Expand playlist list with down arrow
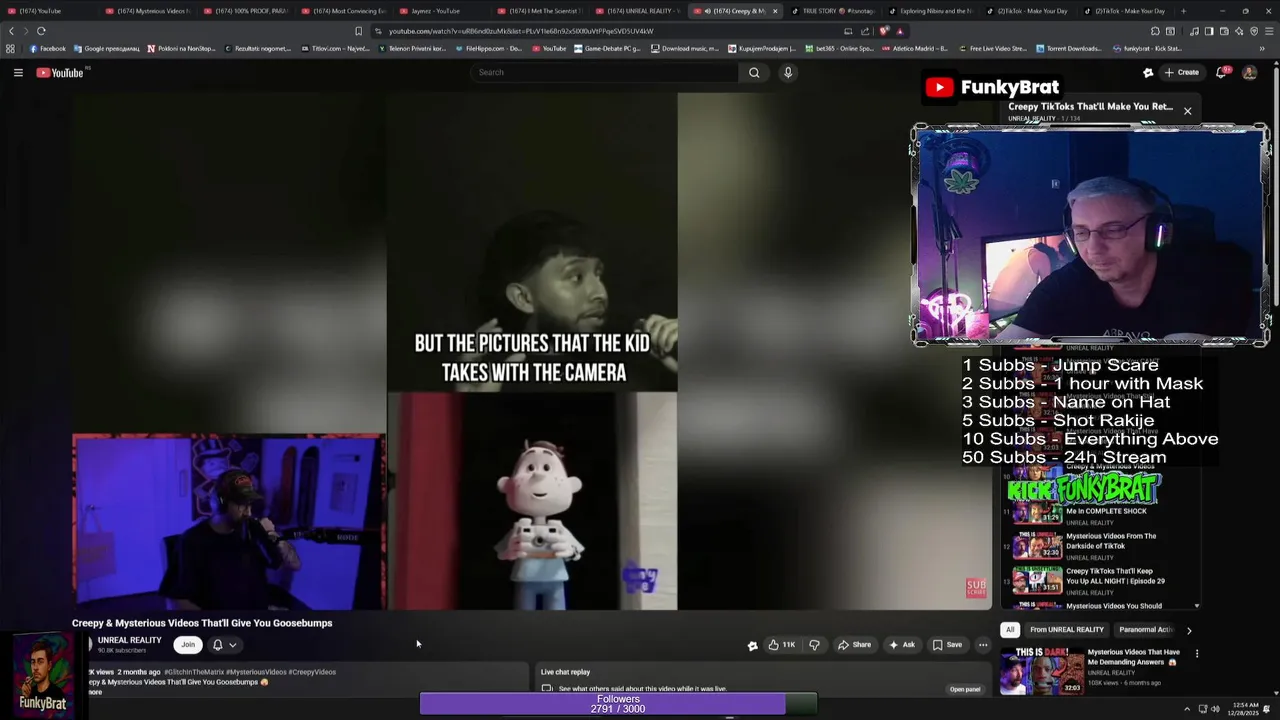 click(x=1196, y=606)
